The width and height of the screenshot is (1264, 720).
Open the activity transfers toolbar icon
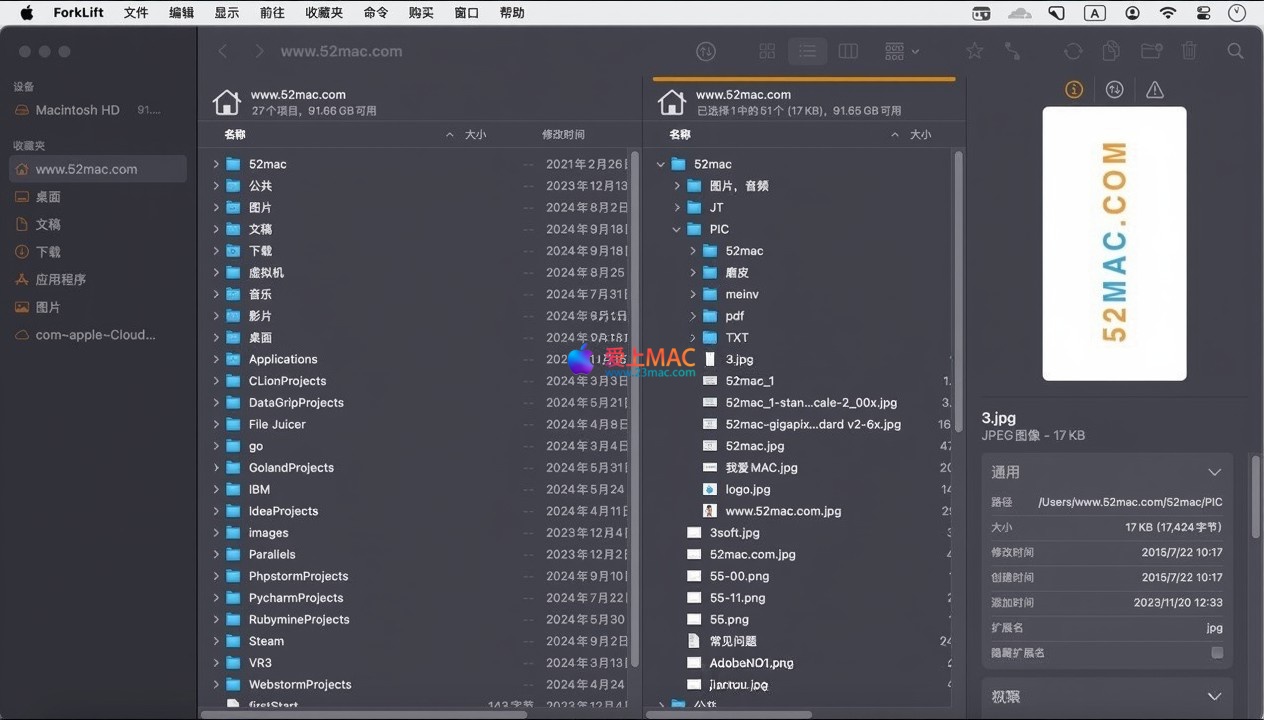[x=706, y=51]
